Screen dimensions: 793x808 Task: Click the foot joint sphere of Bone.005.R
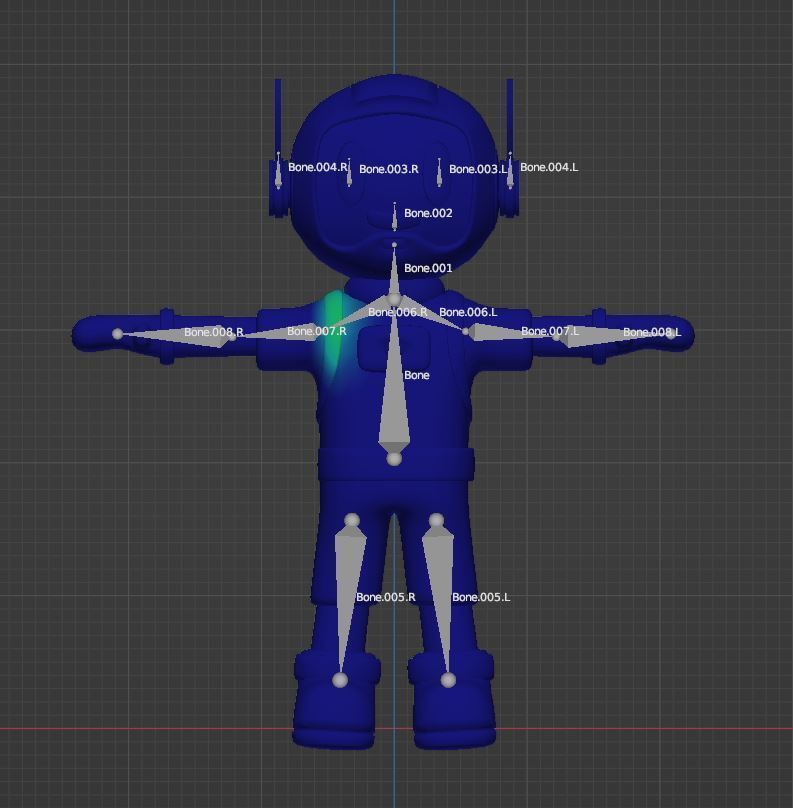tap(340, 680)
